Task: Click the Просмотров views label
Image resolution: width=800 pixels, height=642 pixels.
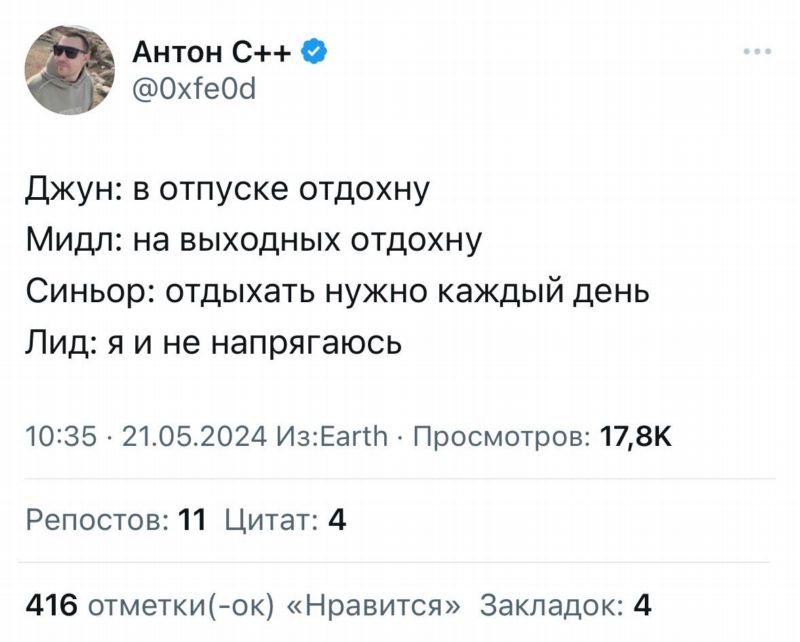Action: tap(503, 436)
